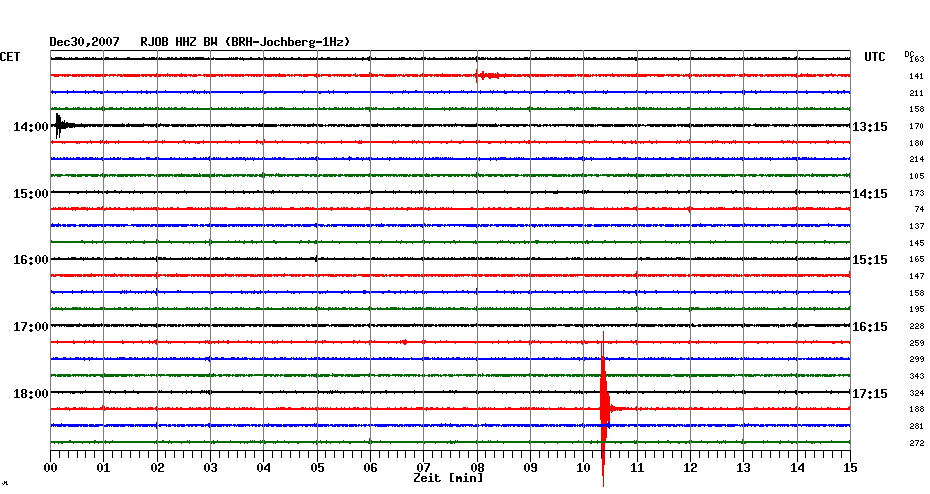Viewport: 930px width, 494px height.
Task: Select the DC value 170
Action: (x=916, y=126)
